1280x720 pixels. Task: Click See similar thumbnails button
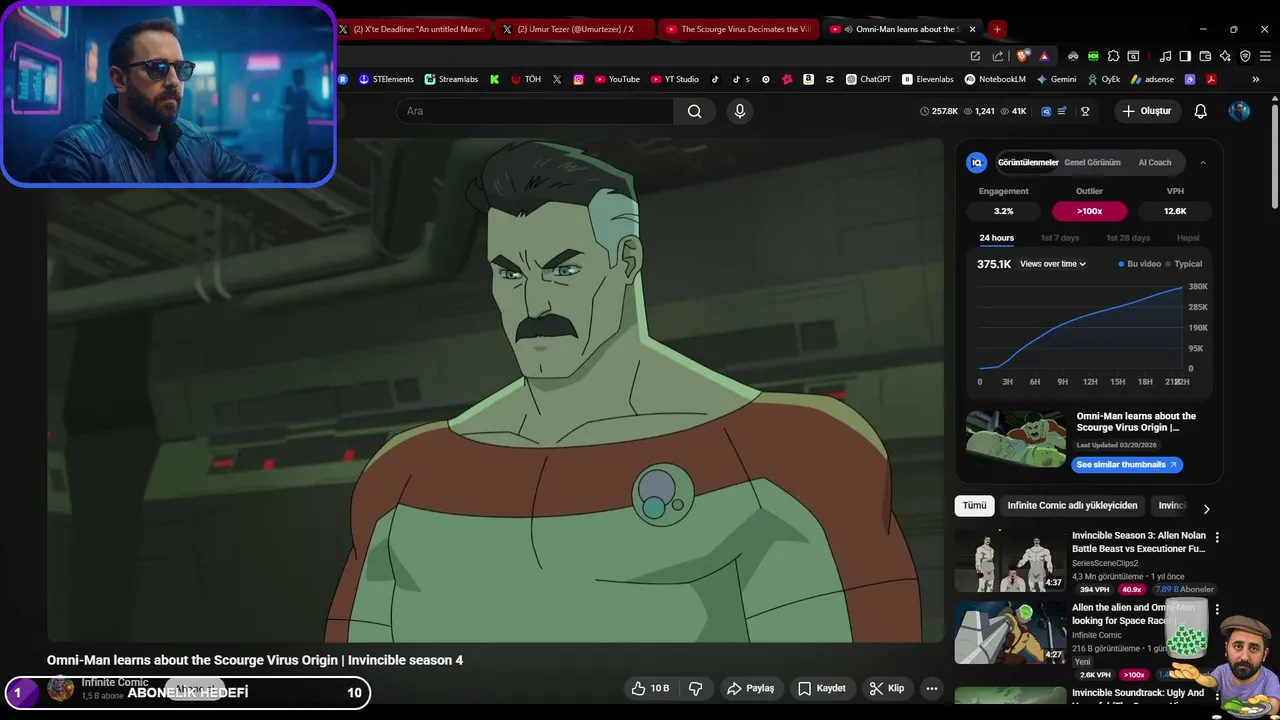pos(1127,465)
